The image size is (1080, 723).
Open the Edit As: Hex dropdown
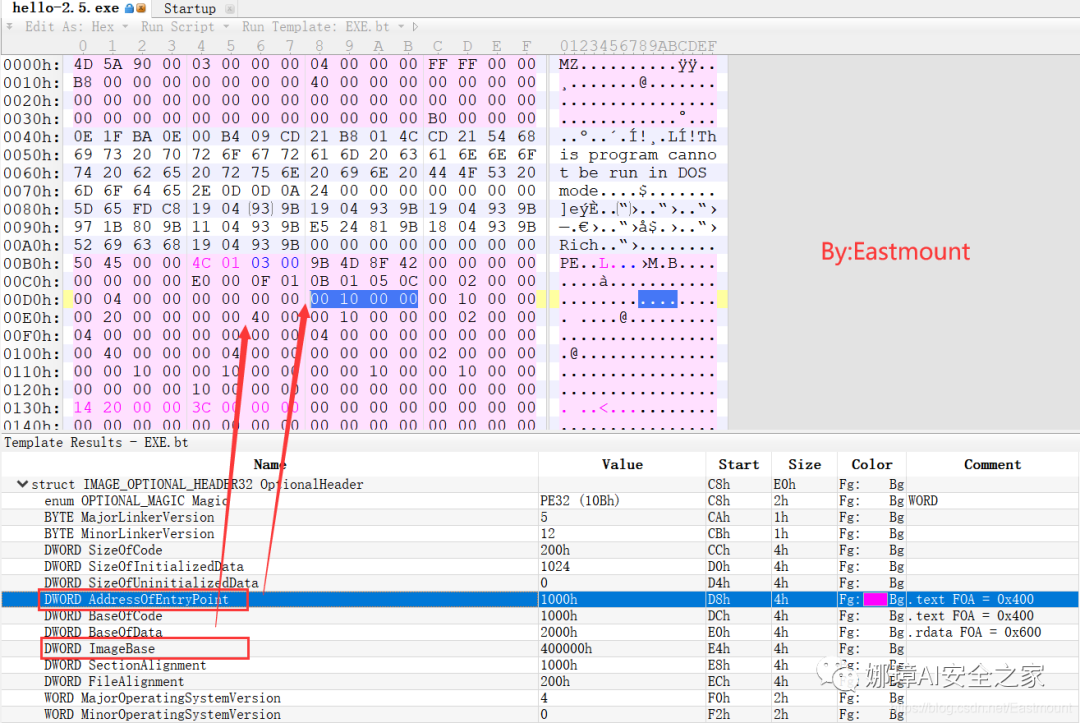[76, 27]
